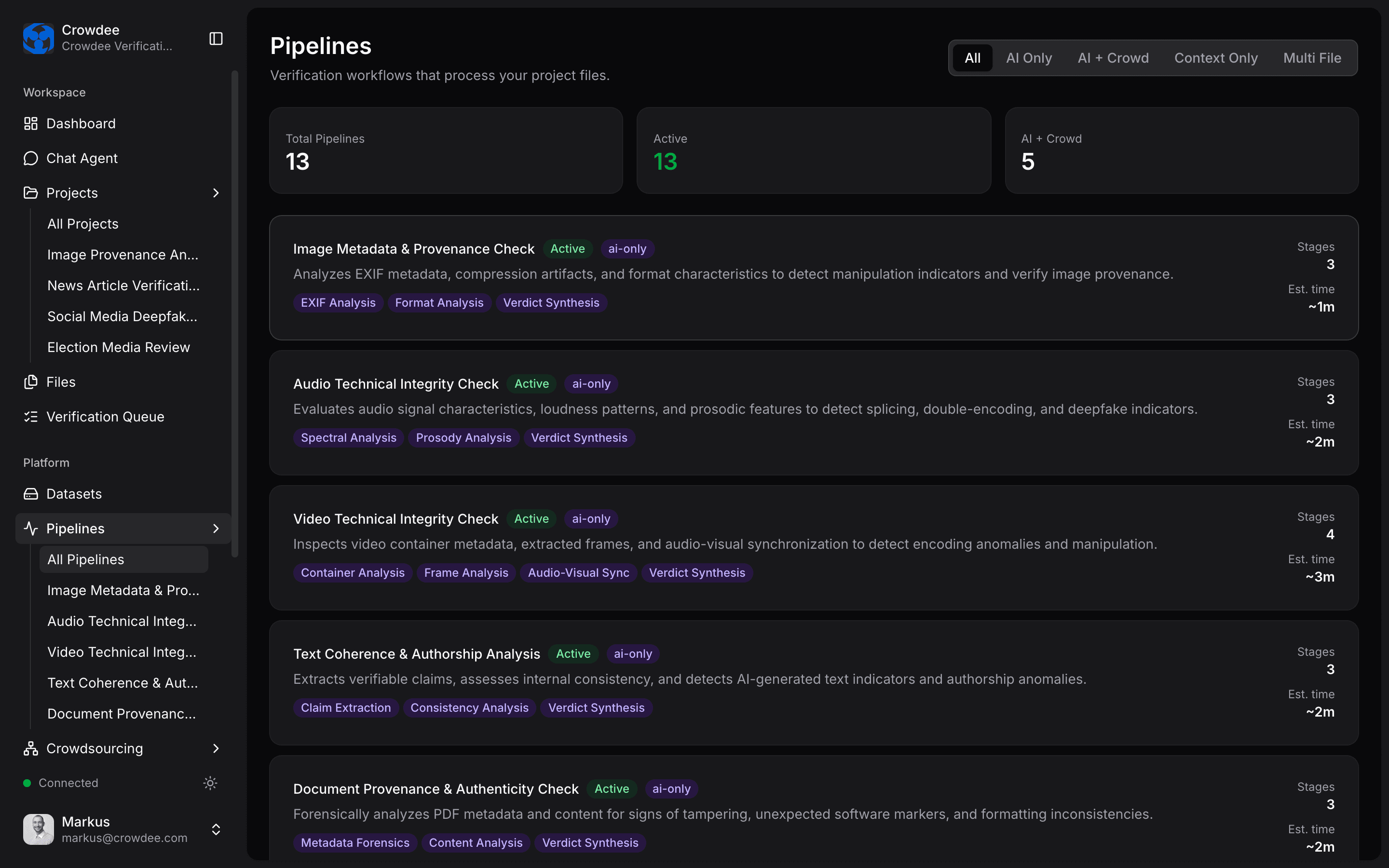Collapse the sidebar with the panel icon
Viewport: 1389px width, 868px height.
[216, 39]
